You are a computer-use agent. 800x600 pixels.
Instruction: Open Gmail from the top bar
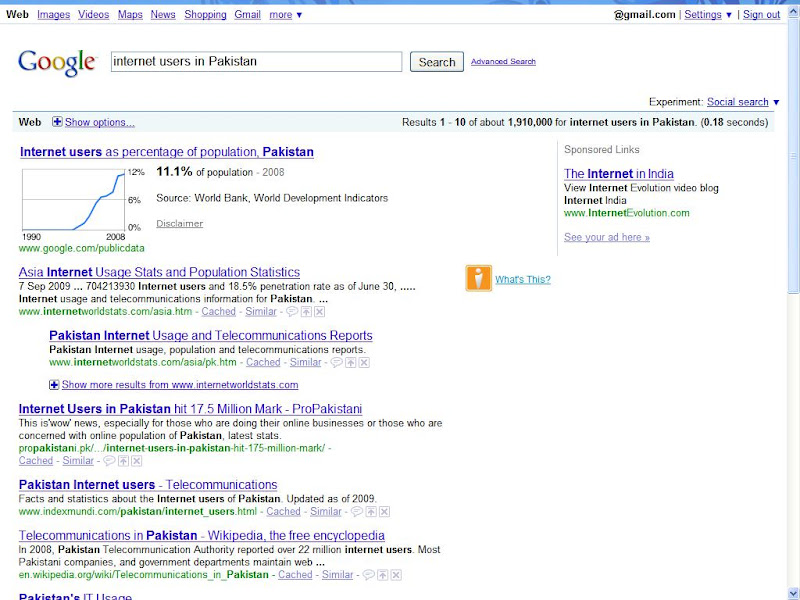(x=247, y=15)
